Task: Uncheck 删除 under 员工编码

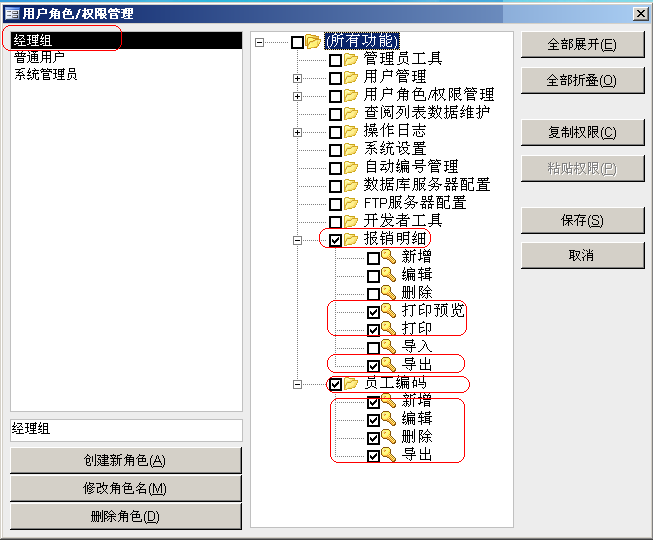Action: click(x=373, y=438)
